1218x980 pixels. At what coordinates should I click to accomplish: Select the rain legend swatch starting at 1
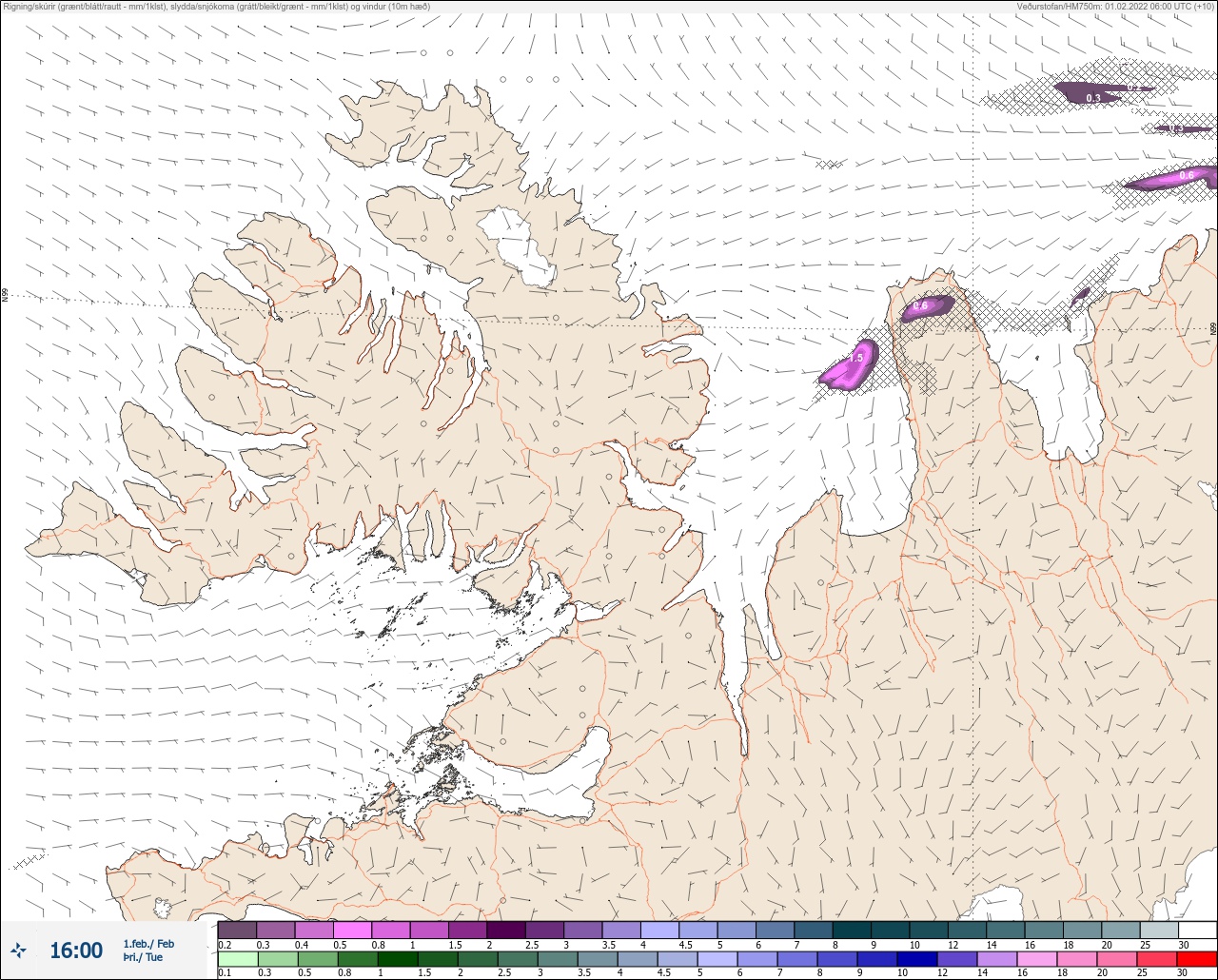point(397,959)
